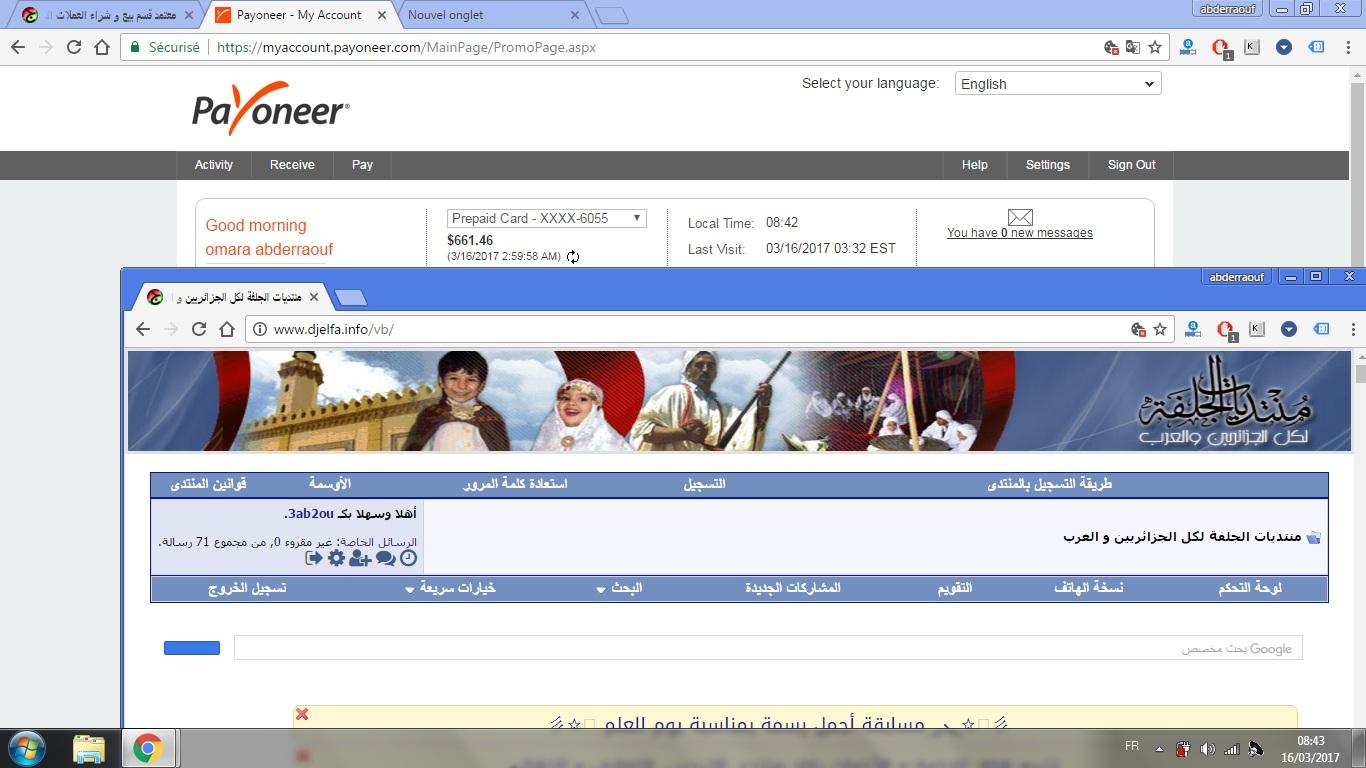Image resolution: width=1366 pixels, height=768 pixels.
Task: Open لوحة التحكم control panel link
Action: 1250,588
